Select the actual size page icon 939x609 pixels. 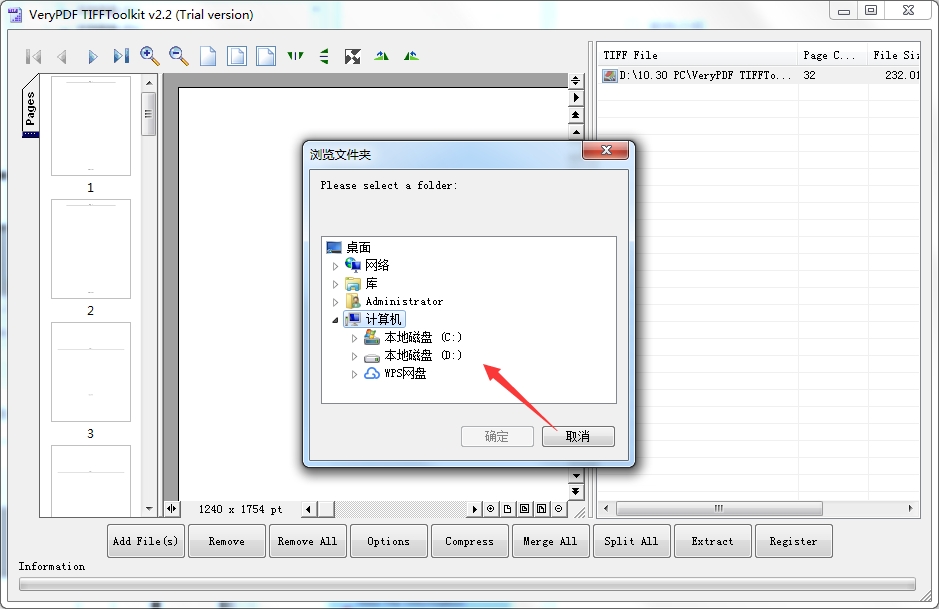point(208,56)
